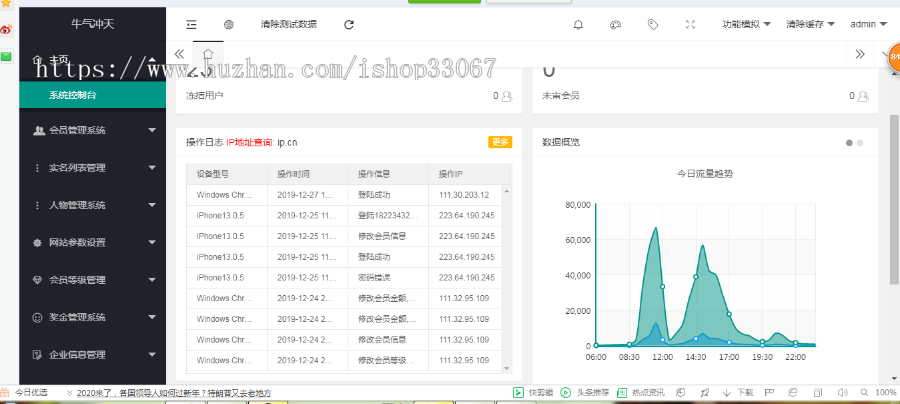
Task: Move tabs right with double-right arrow
Action: (x=860, y=54)
